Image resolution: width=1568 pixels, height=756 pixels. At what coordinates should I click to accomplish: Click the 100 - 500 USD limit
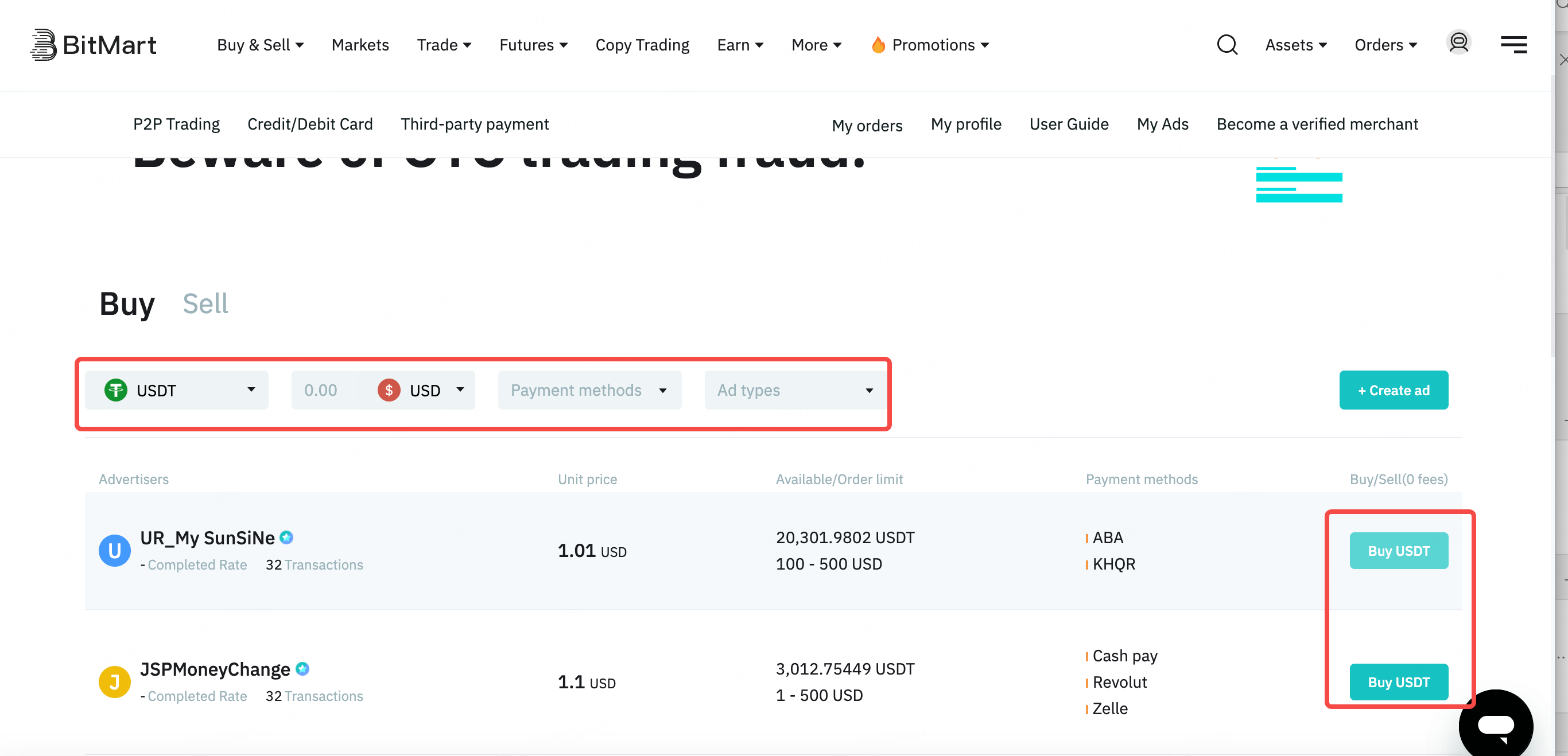[828, 564]
